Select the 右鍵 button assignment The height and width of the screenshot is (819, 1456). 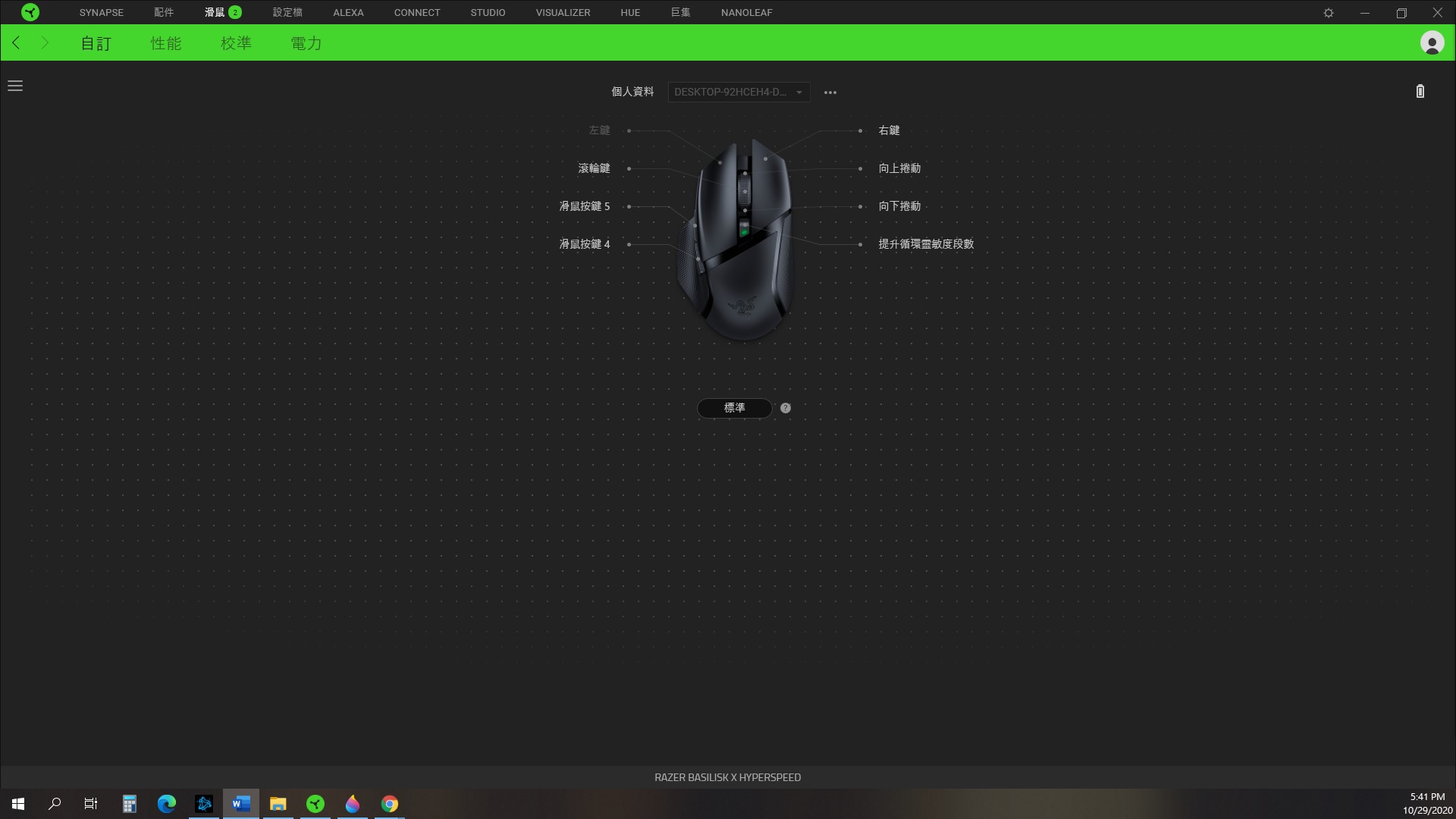pyautogui.click(x=889, y=130)
